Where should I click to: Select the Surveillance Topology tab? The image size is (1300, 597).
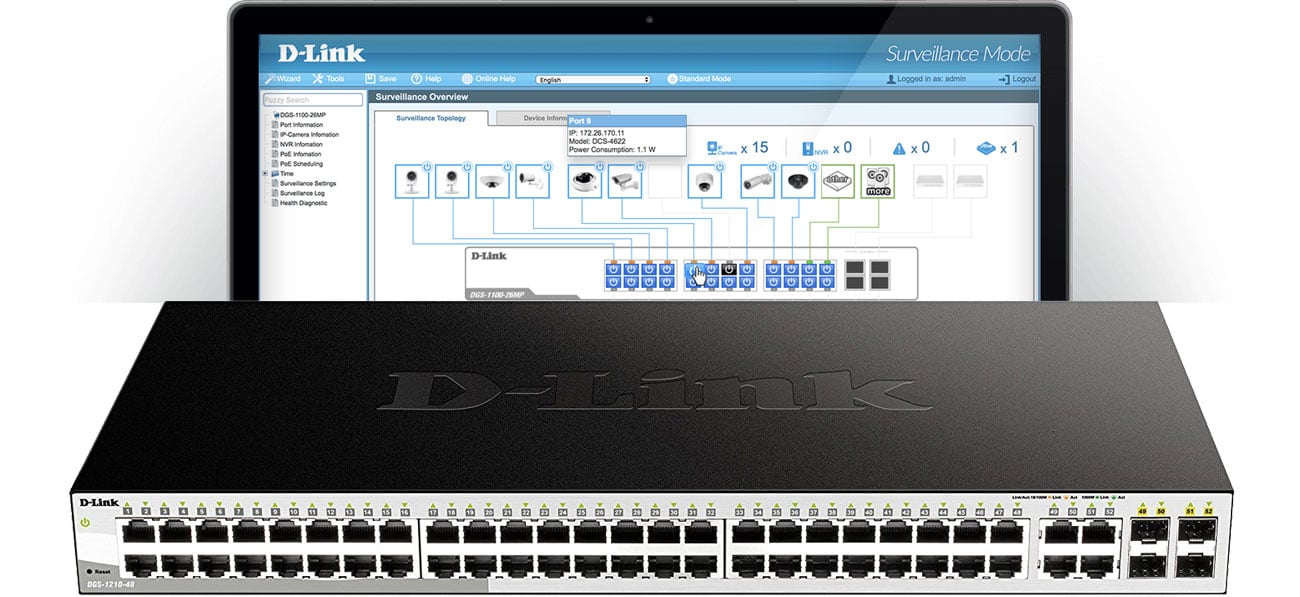[431, 118]
